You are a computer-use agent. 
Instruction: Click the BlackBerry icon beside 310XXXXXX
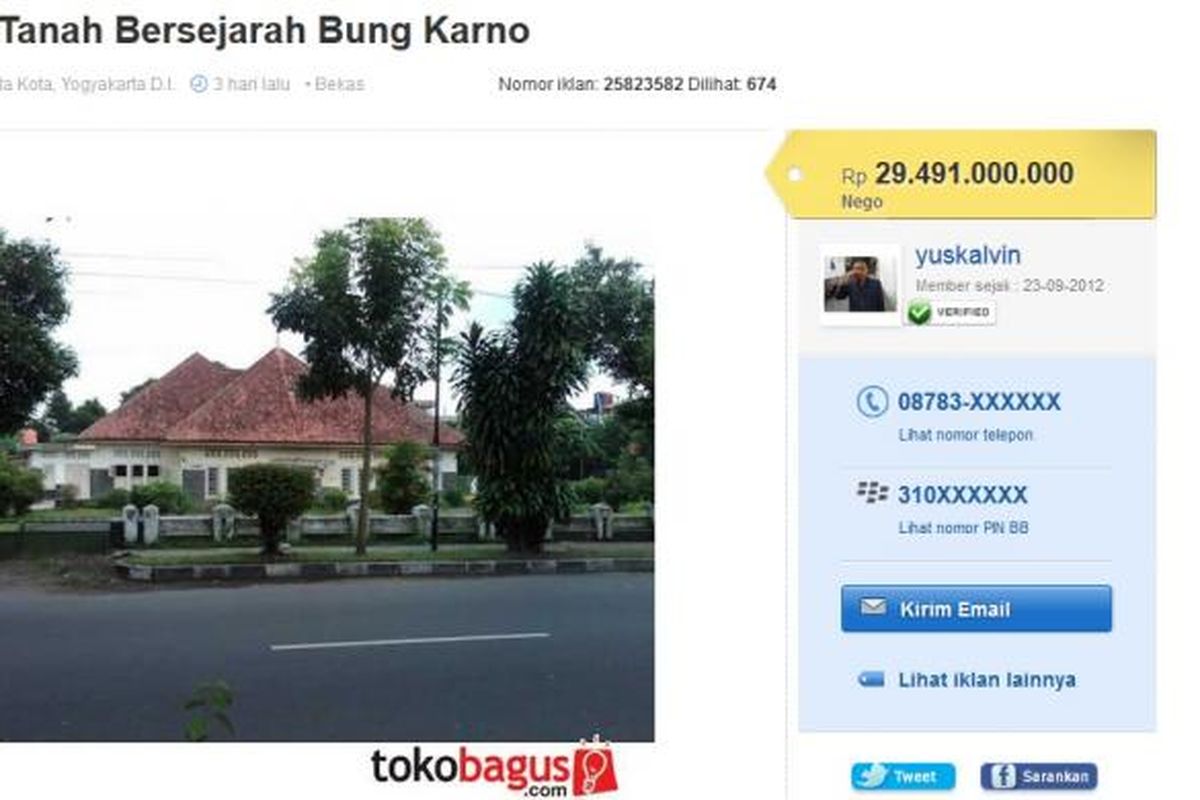(x=872, y=492)
